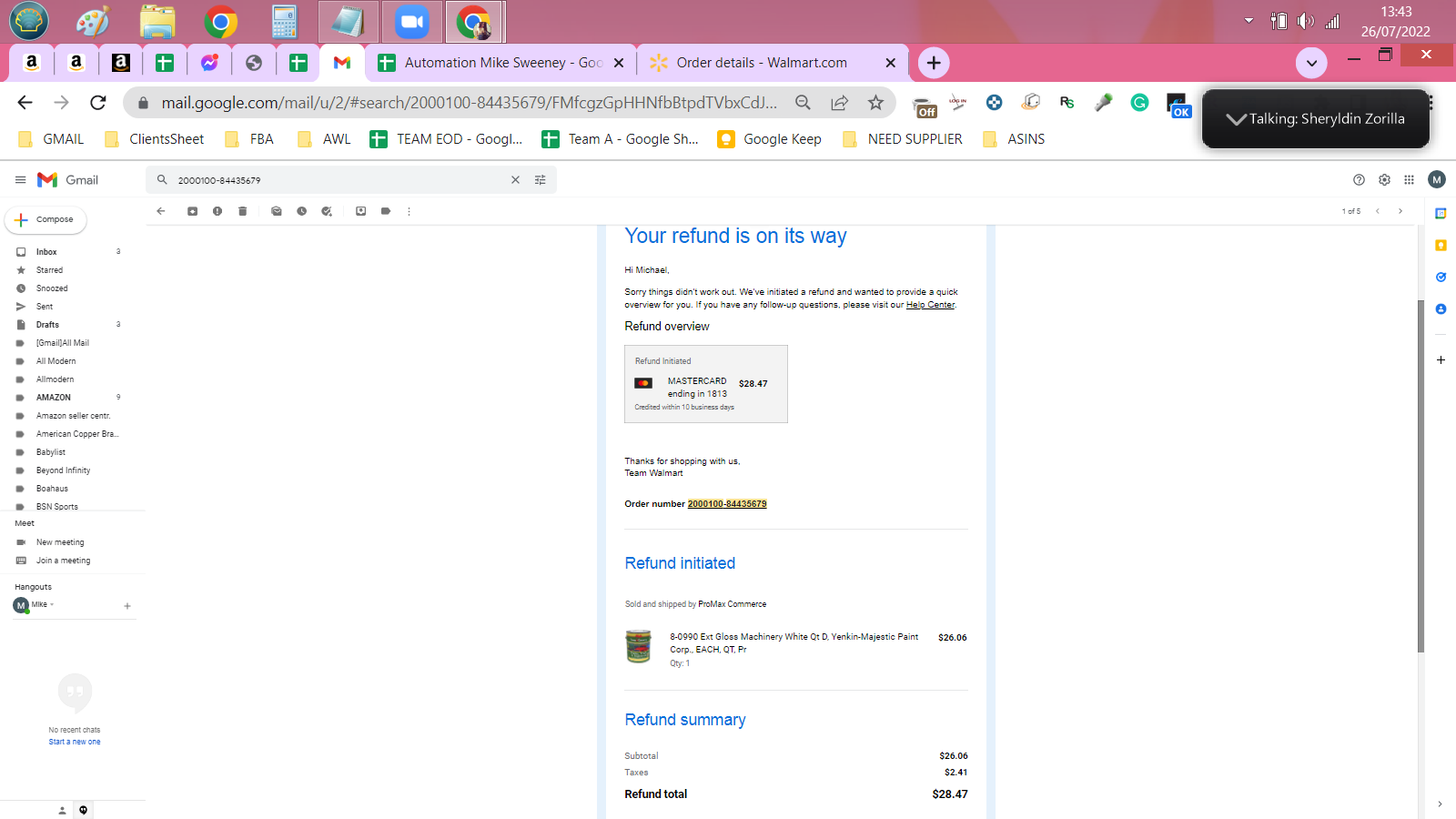Open Zoom from the taskbar

click(411, 22)
